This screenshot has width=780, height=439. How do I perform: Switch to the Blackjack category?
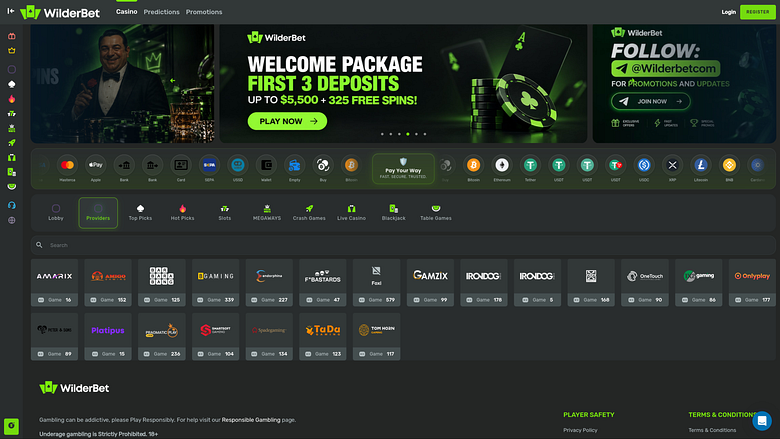[x=393, y=213]
